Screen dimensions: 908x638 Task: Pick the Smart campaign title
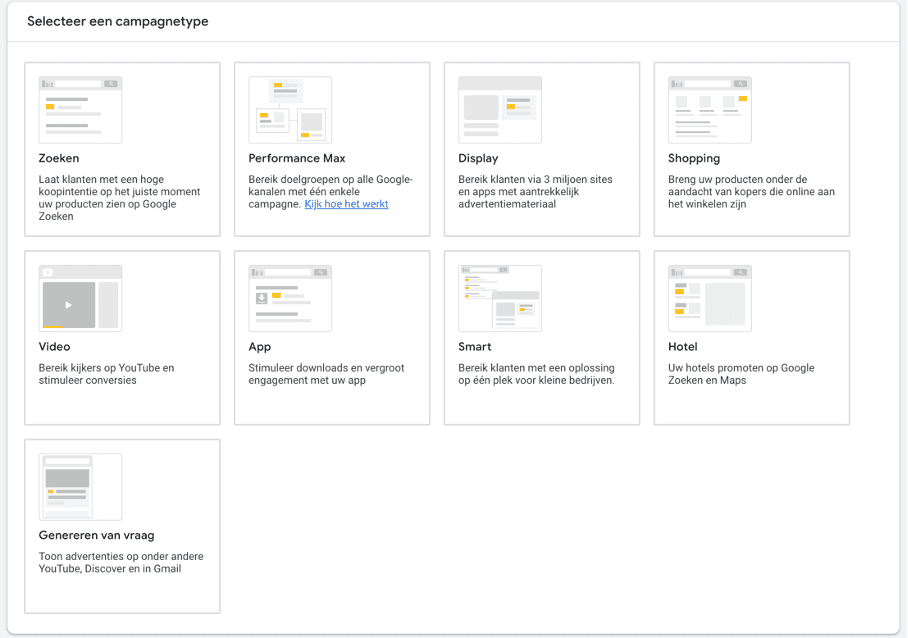[474, 347]
